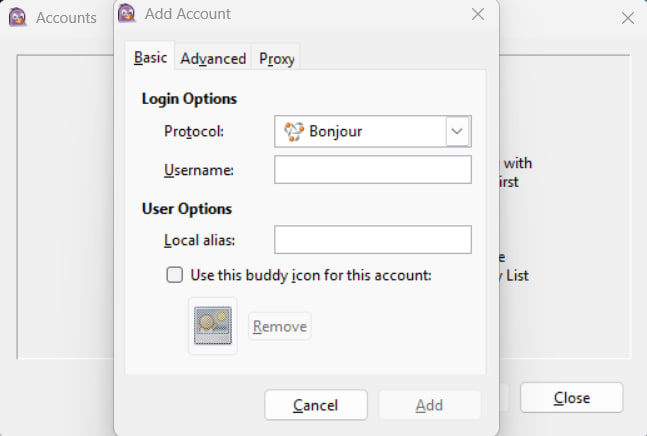The image size is (647, 436).
Task: Click the Local alias label
Action: (x=199, y=240)
